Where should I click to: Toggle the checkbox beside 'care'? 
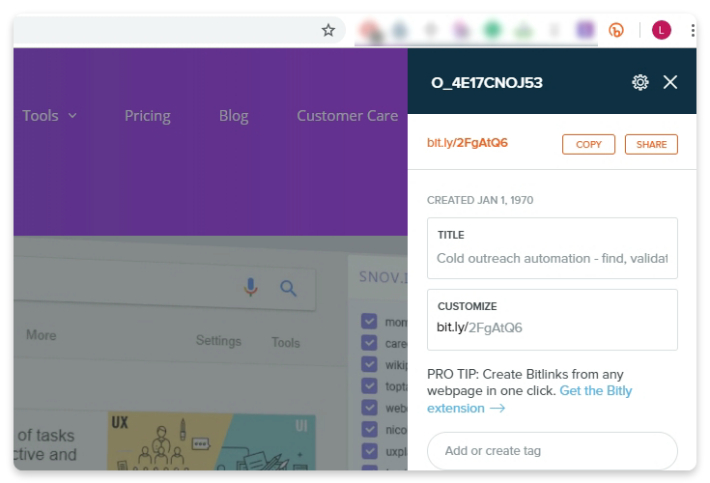[x=369, y=343]
